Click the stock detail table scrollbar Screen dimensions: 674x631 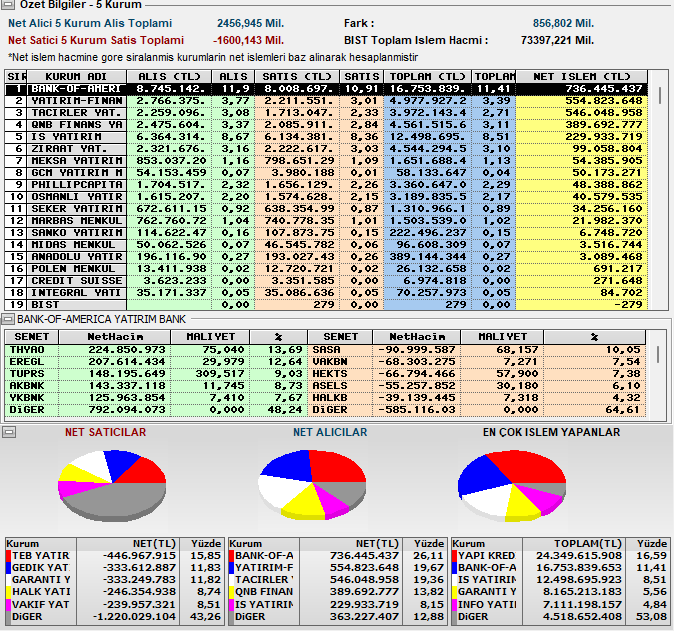point(658,355)
